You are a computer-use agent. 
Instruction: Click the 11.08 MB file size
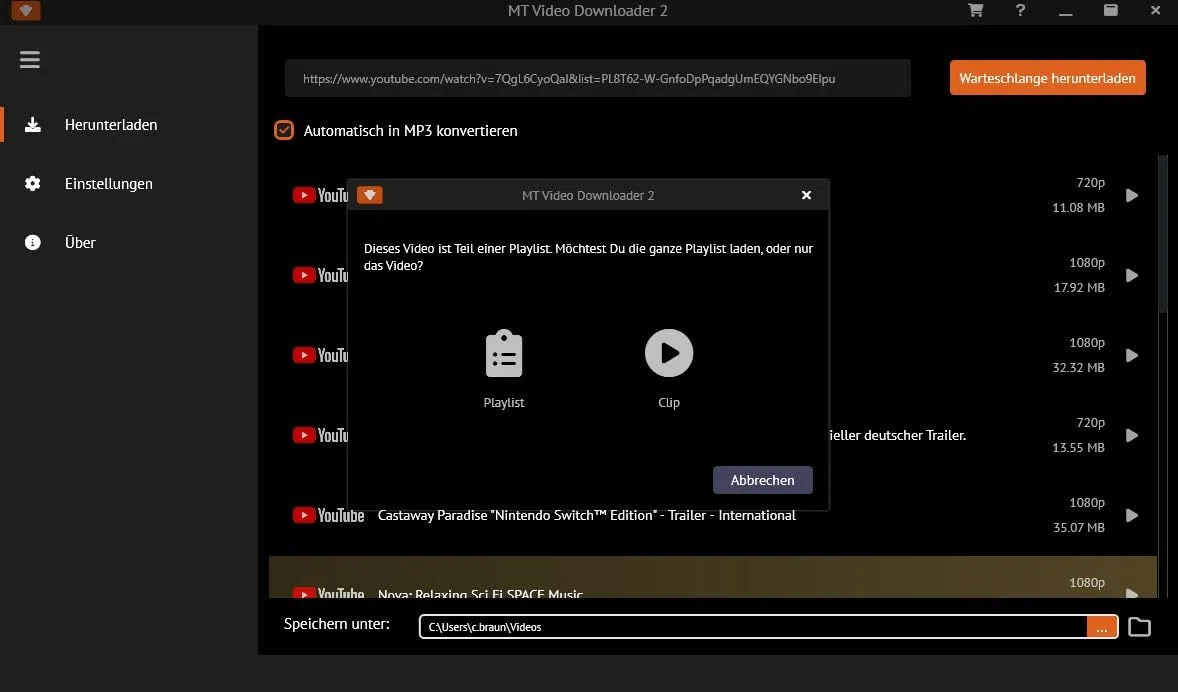tap(1078, 207)
